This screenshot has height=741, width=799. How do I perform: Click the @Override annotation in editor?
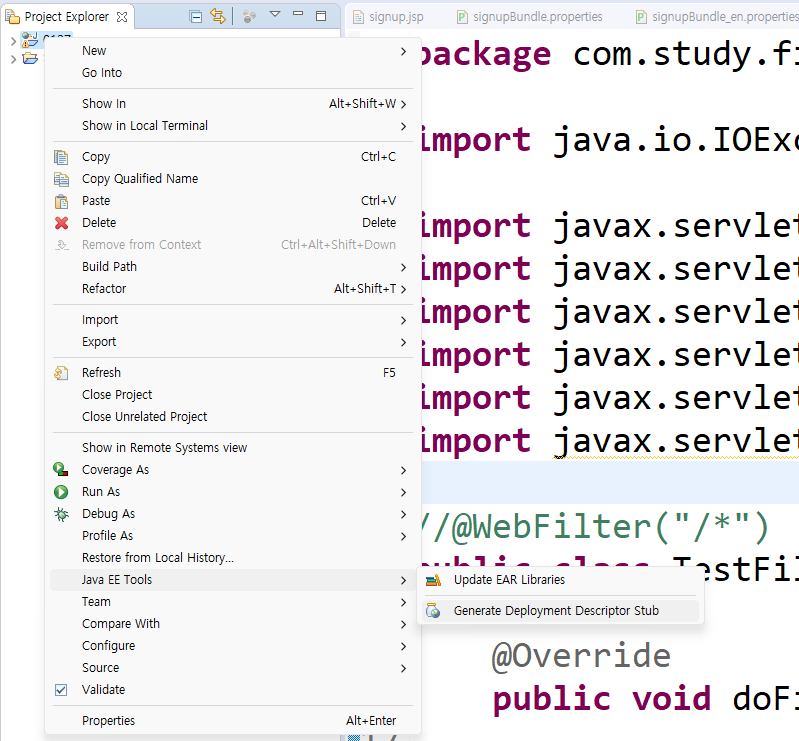tap(581, 655)
